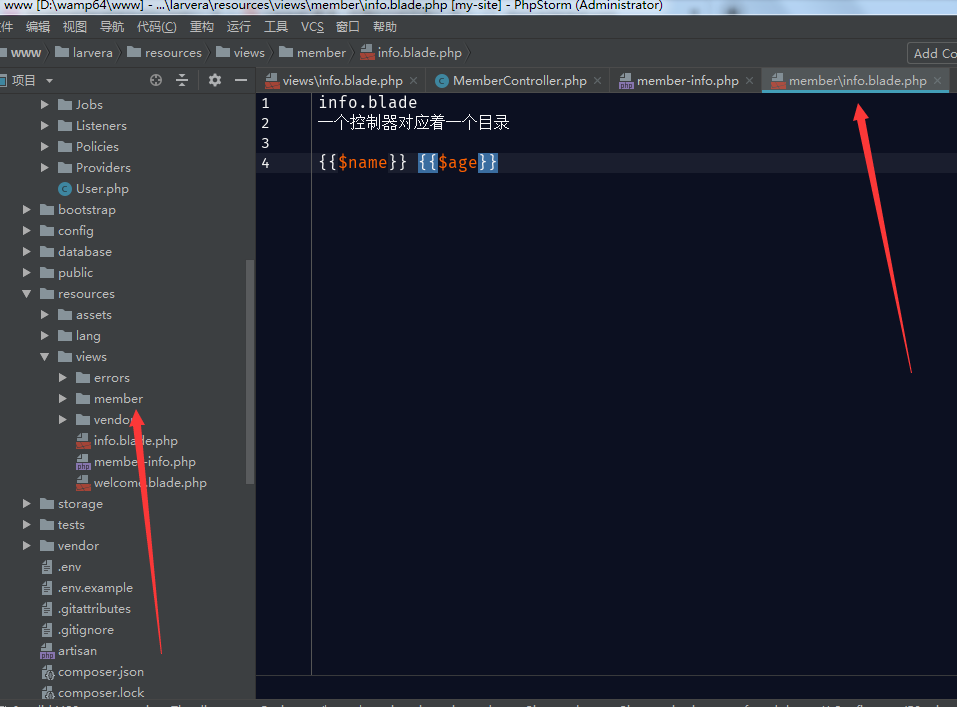957x707 pixels.
Task: Collapse the resources folder
Action: point(27,294)
